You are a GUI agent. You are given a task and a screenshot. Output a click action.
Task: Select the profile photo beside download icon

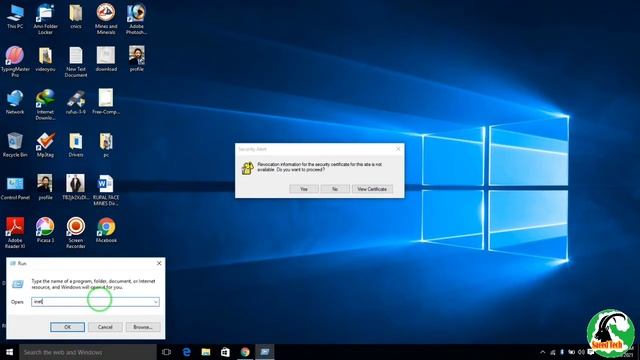(x=136, y=59)
